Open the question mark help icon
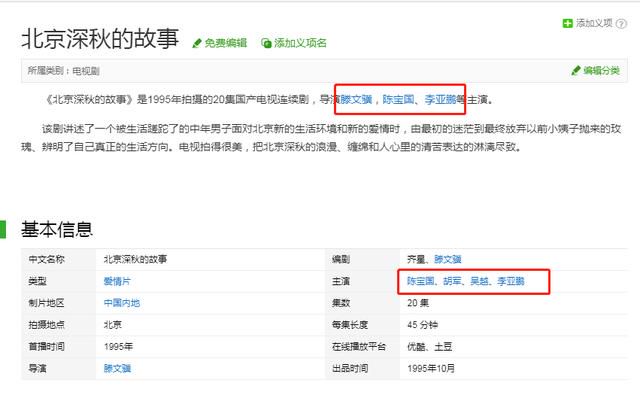 point(621,24)
